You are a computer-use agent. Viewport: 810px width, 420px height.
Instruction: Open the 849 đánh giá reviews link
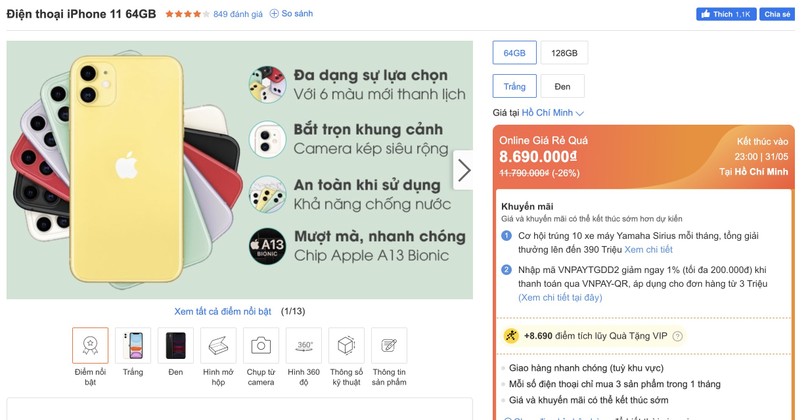pyautogui.click(x=238, y=14)
